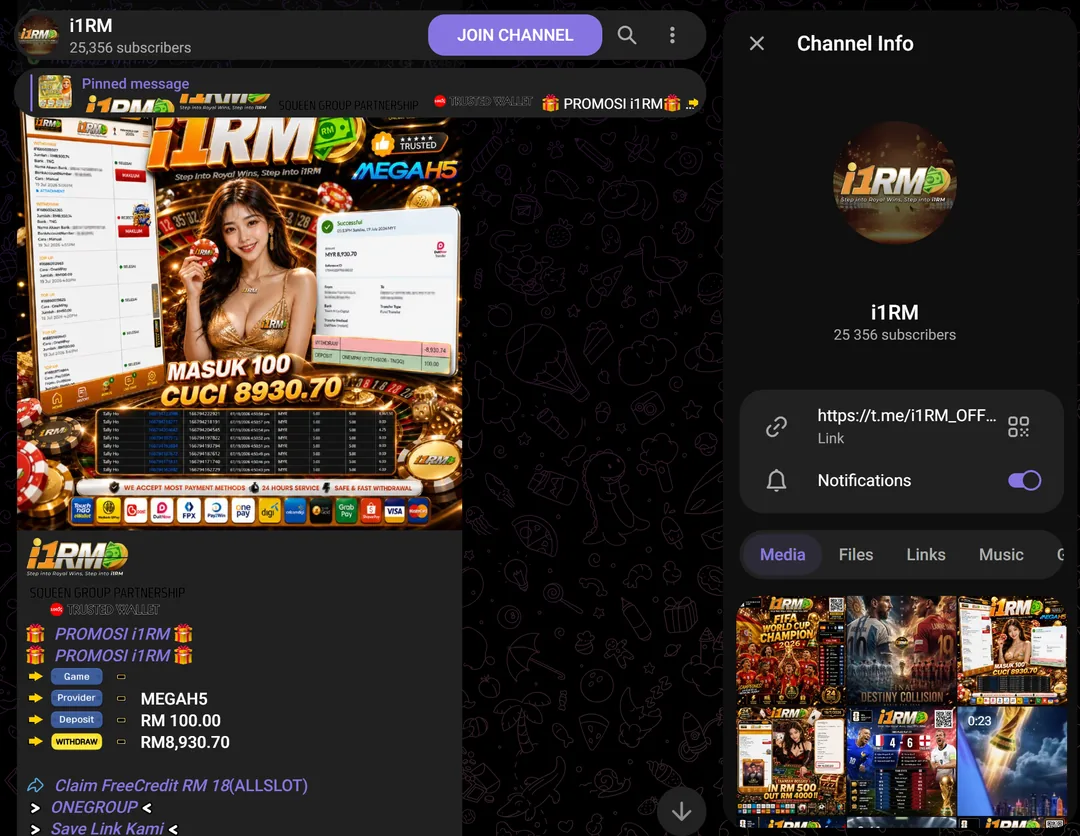Close the Channel Info panel
Screen dimensions: 1080x836
coord(756,43)
